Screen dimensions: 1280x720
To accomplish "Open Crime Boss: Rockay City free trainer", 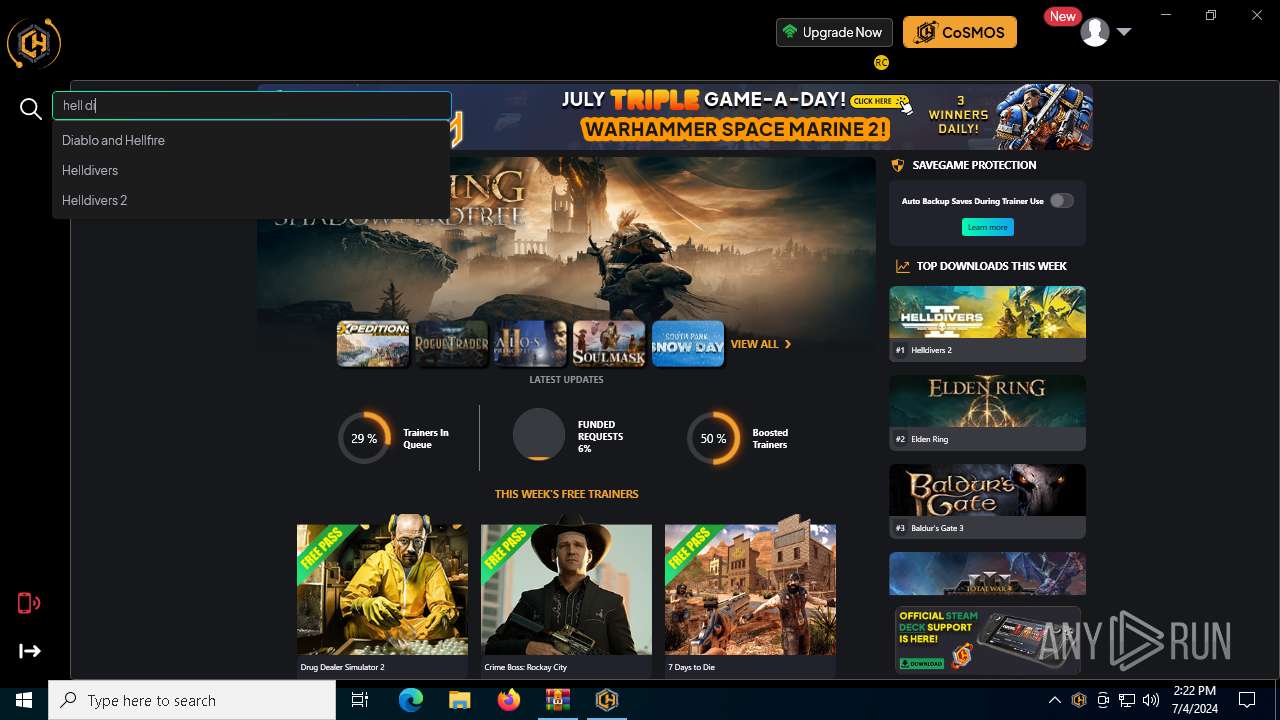I will pyautogui.click(x=566, y=597).
